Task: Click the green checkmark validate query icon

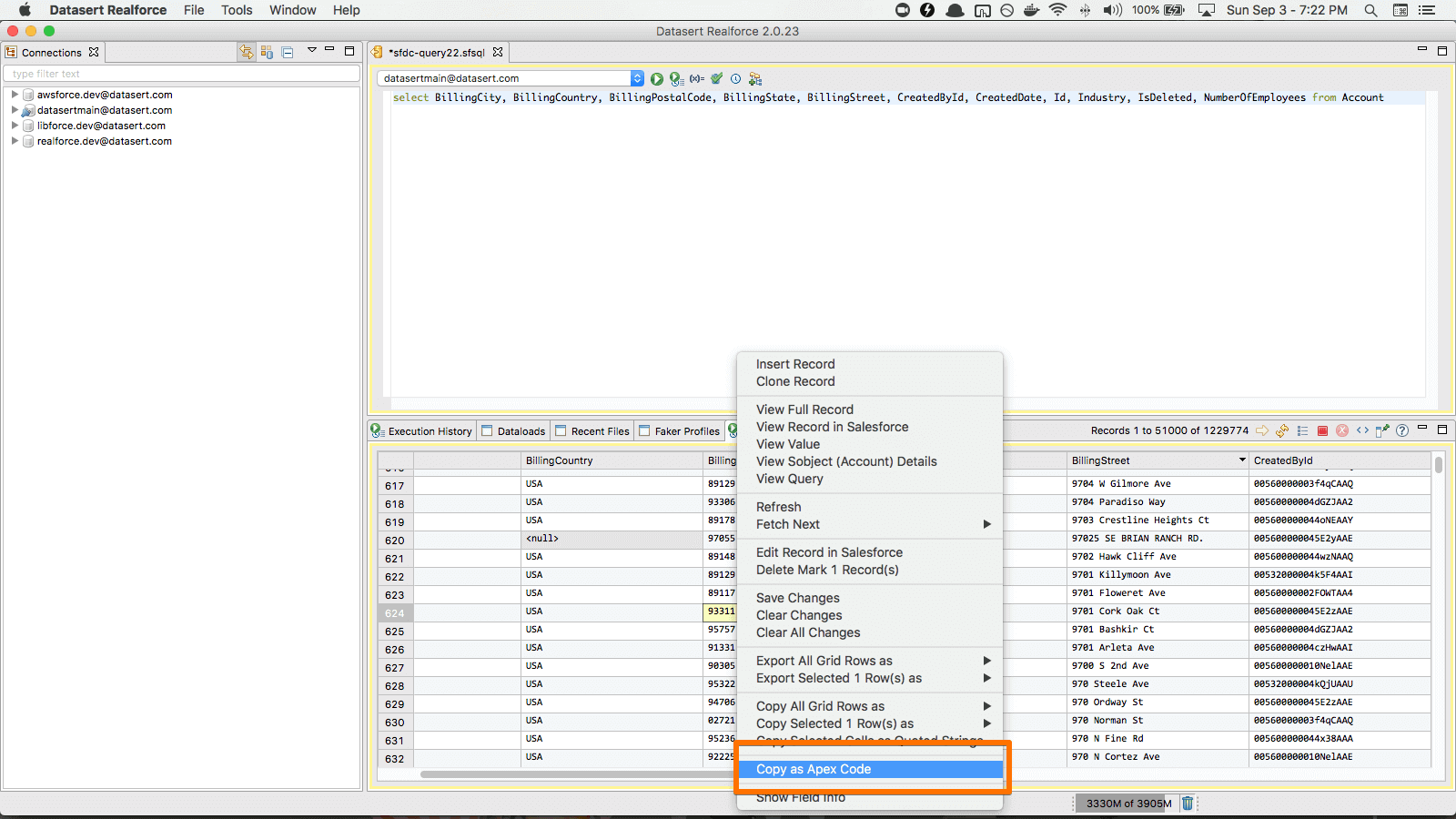Action: tap(717, 79)
